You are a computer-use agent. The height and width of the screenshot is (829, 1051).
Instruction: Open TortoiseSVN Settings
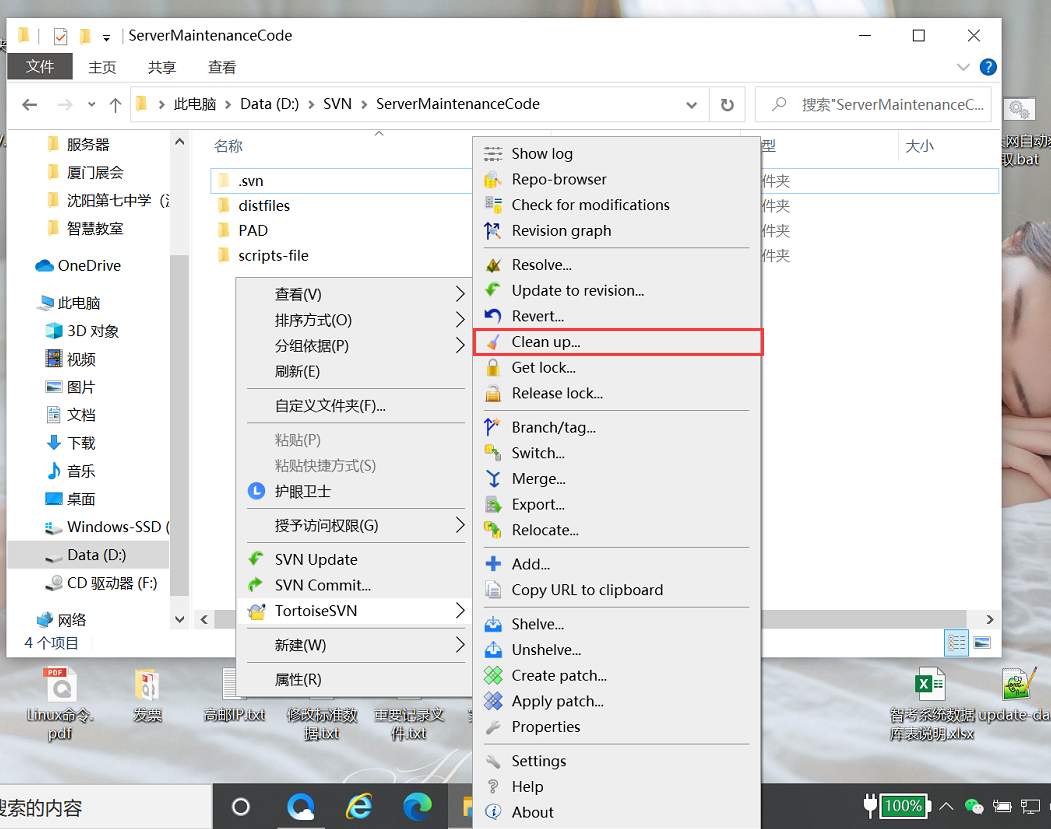tap(537, 760)
